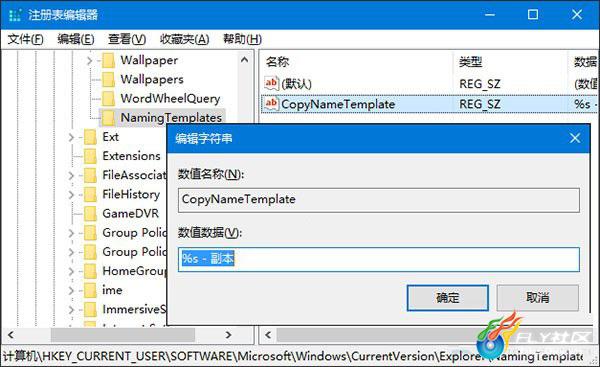This screenshot has width=600, height=367.
Task: Click the tree pane horizontal scrollbar thumb
Action: (123, 335)
